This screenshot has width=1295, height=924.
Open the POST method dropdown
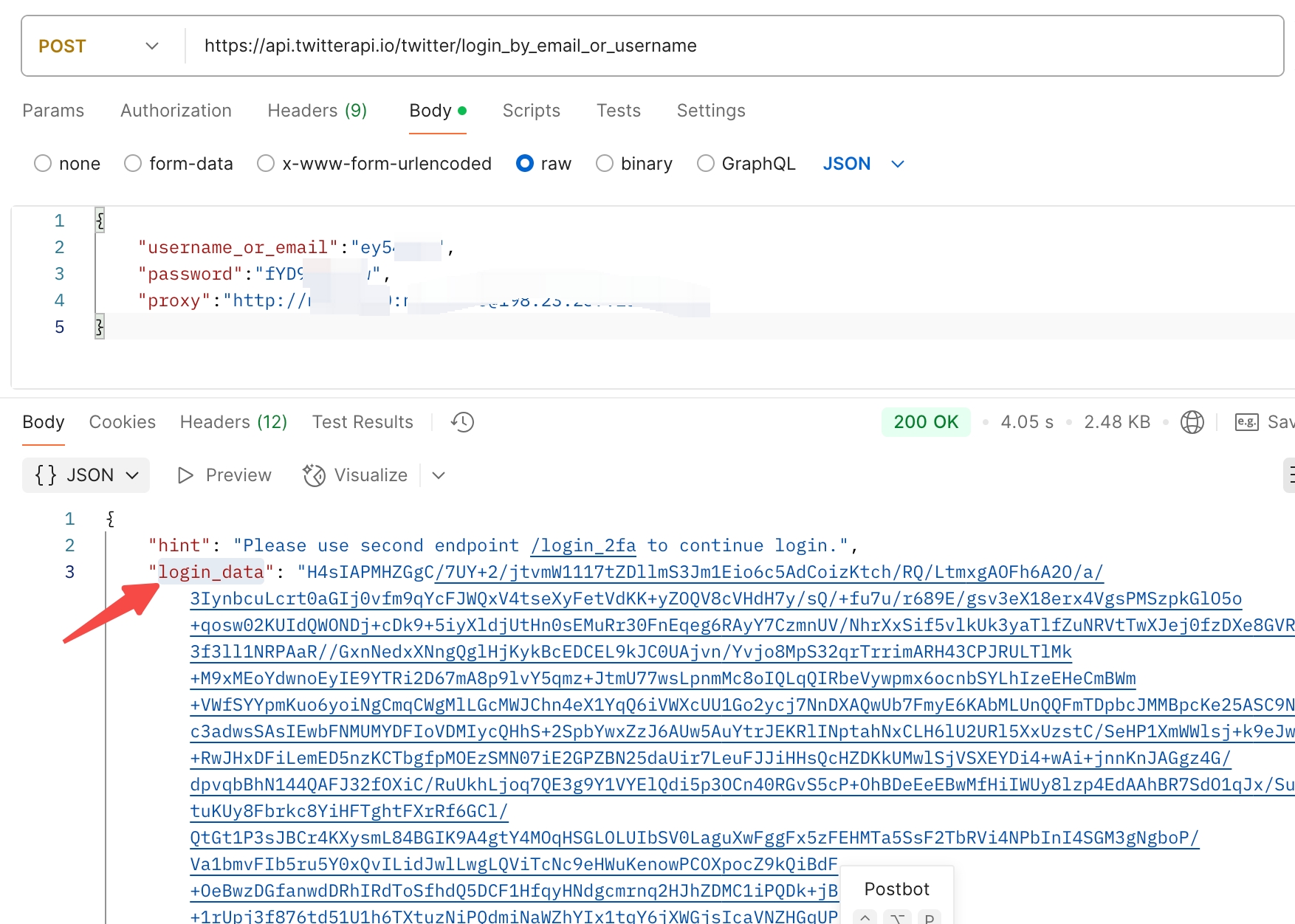(x=152, y=46)
